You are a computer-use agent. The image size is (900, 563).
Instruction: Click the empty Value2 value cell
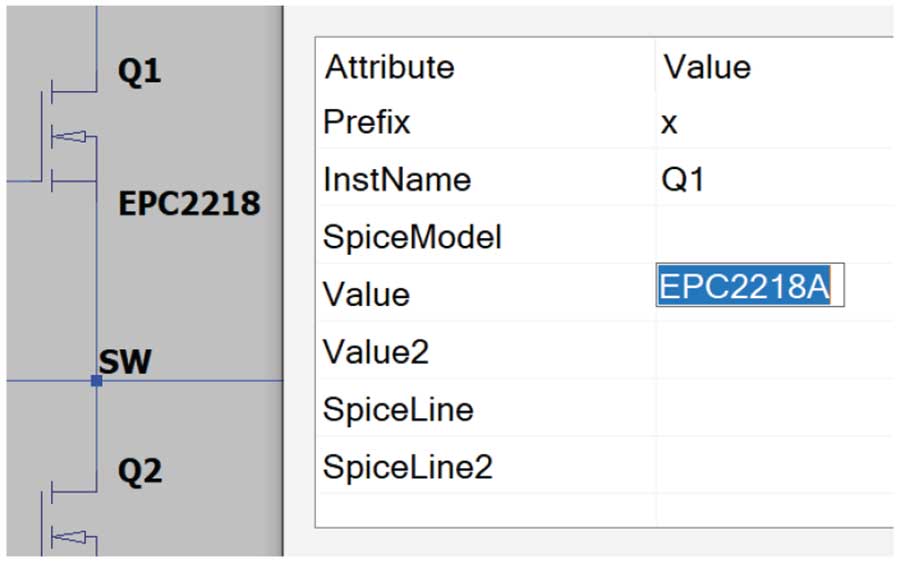click(772, 352)
